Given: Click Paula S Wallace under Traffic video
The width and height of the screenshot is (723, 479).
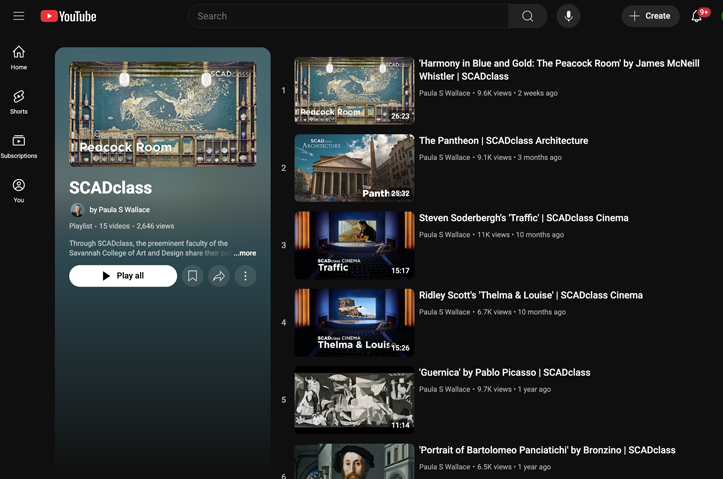Looking at the screenshot, I should (x=444, y=235).
